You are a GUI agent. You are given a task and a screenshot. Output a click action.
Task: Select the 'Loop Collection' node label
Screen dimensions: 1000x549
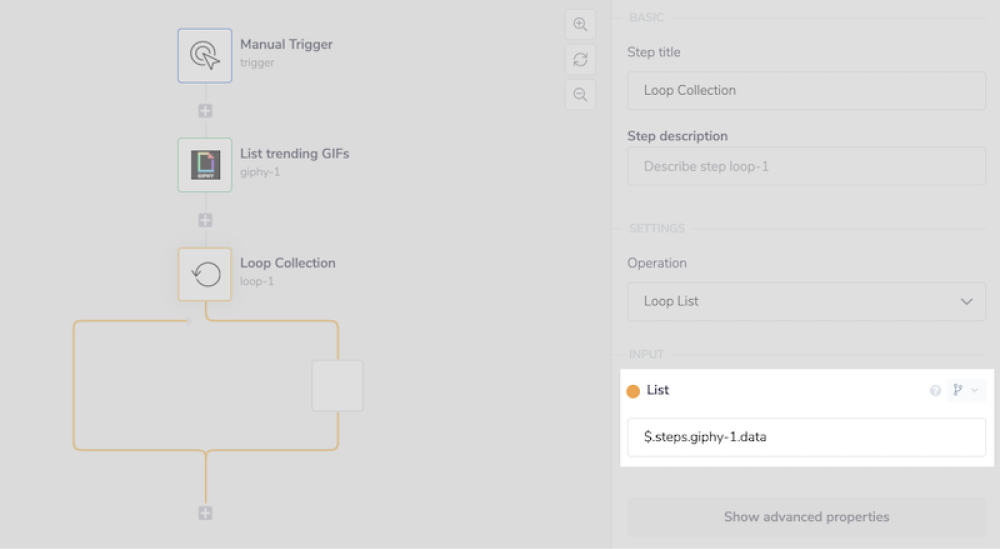(288, 263)
